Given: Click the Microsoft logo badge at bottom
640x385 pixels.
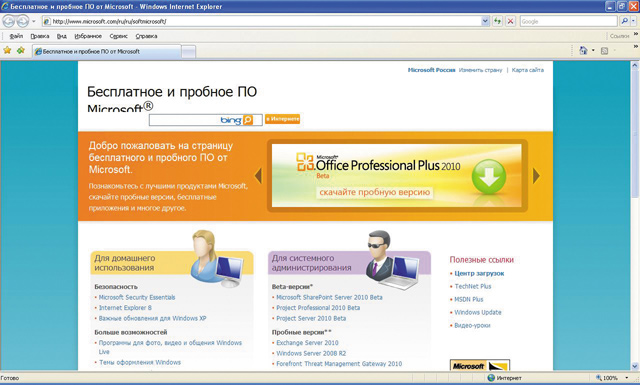Looking at the screenshot, I should [480, 365].
